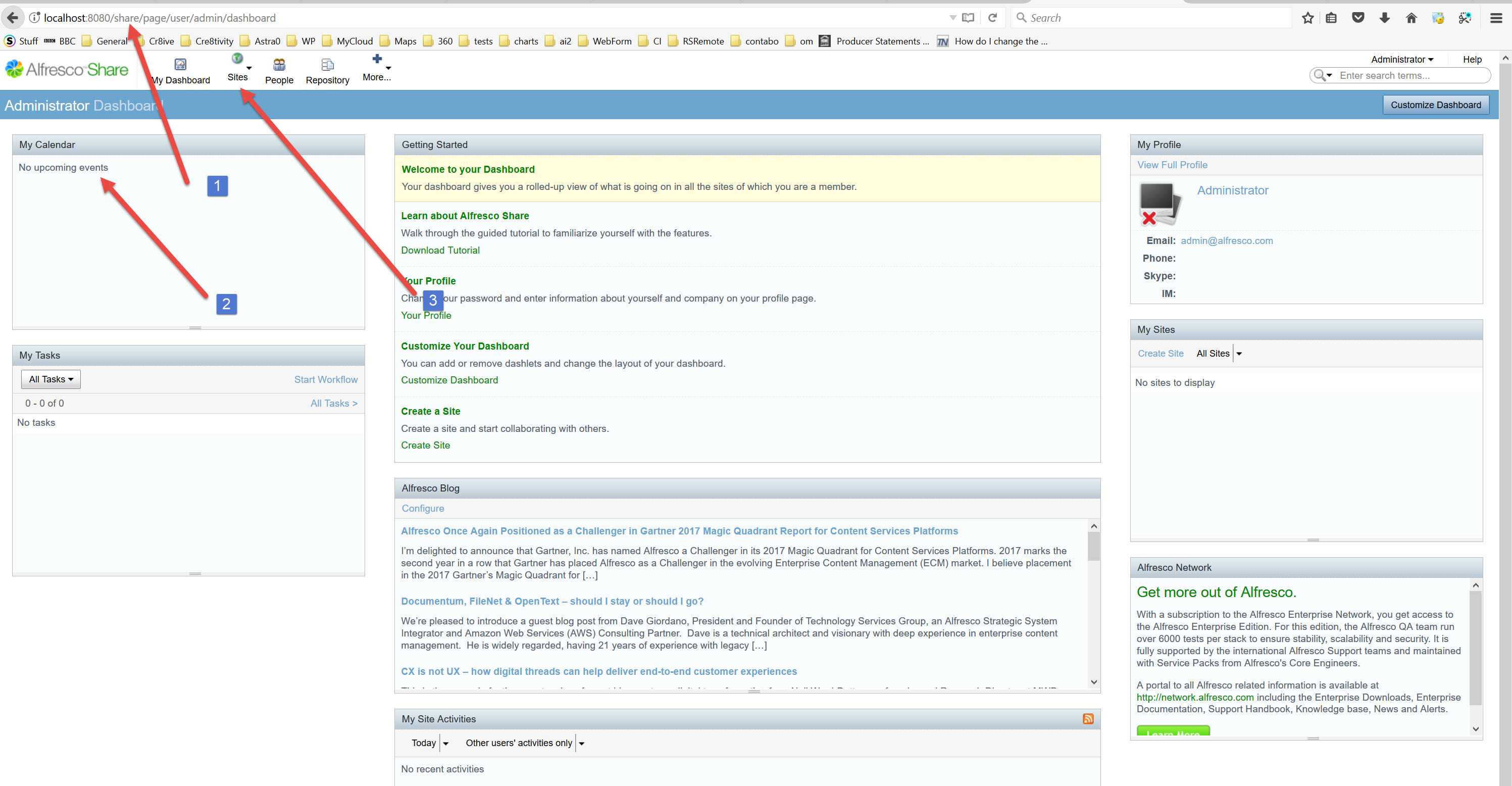Click the Customize Dashboard button
1512x786 pixels.
[1435, 105]
